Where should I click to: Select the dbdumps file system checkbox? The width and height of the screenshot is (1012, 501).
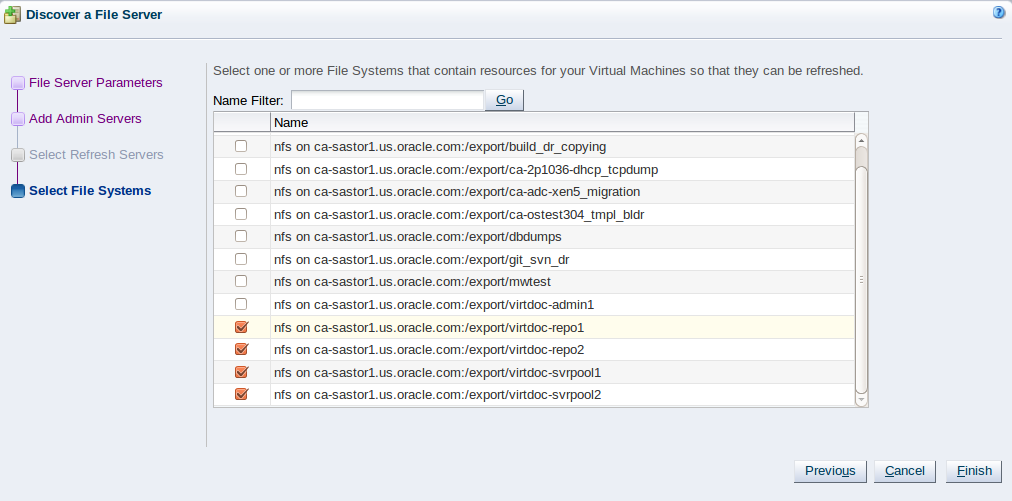(241, 236)
